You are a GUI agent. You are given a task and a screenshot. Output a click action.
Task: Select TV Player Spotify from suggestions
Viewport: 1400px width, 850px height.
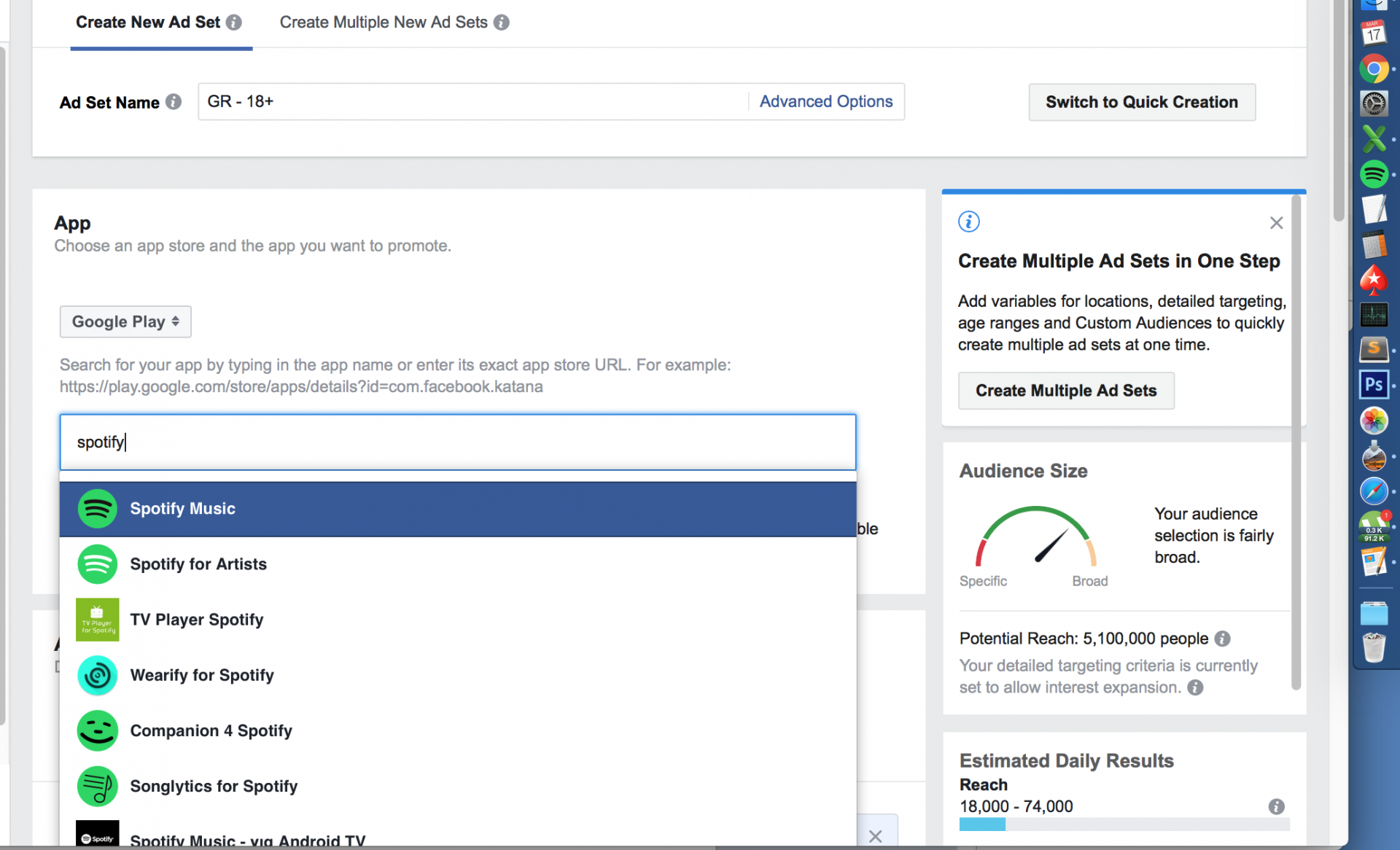point(458,620)
